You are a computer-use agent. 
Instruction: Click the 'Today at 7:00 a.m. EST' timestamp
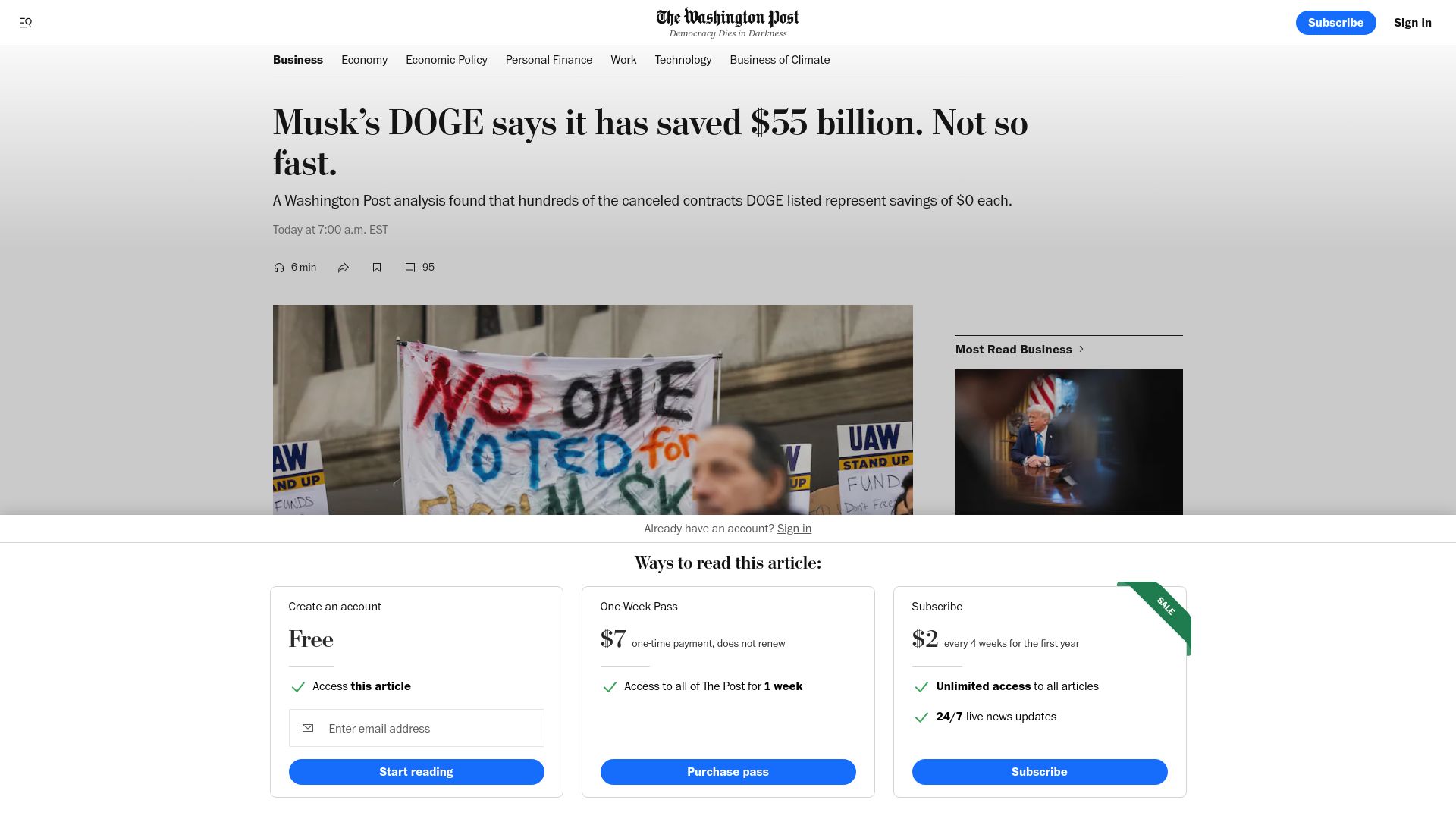(x=331, y=230)
